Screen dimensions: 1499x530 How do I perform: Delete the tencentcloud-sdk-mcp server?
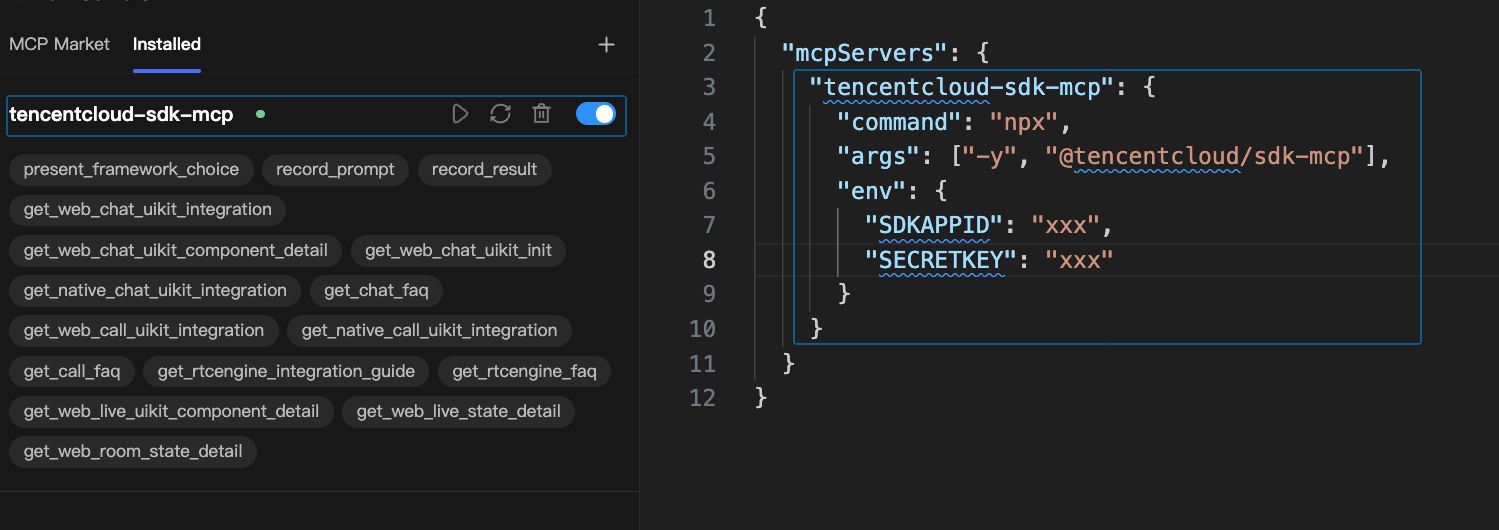coord(541,114)
